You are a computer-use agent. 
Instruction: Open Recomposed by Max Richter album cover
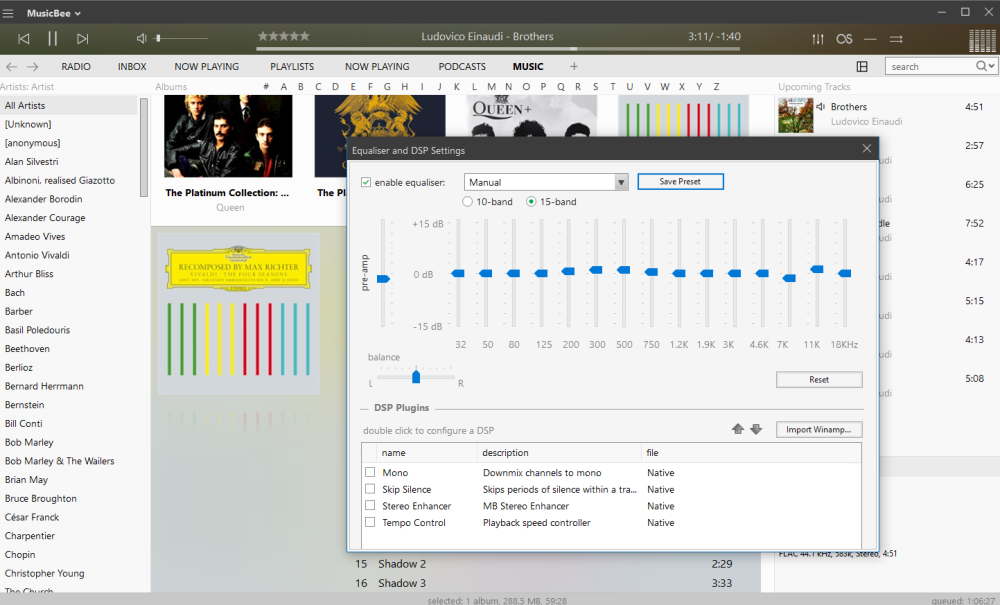point(239,313)
